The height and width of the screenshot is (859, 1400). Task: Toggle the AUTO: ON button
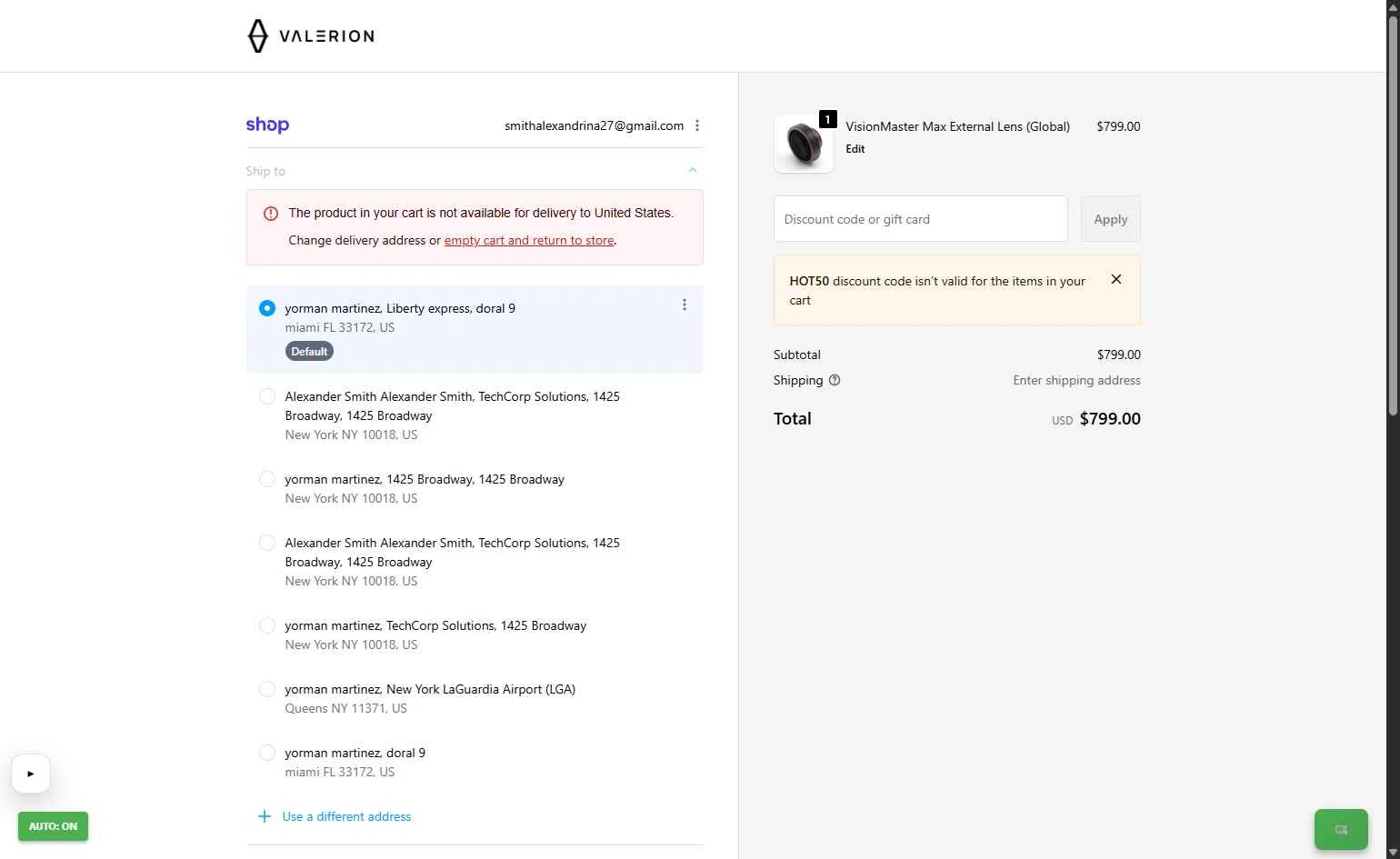tap(53, 826)
